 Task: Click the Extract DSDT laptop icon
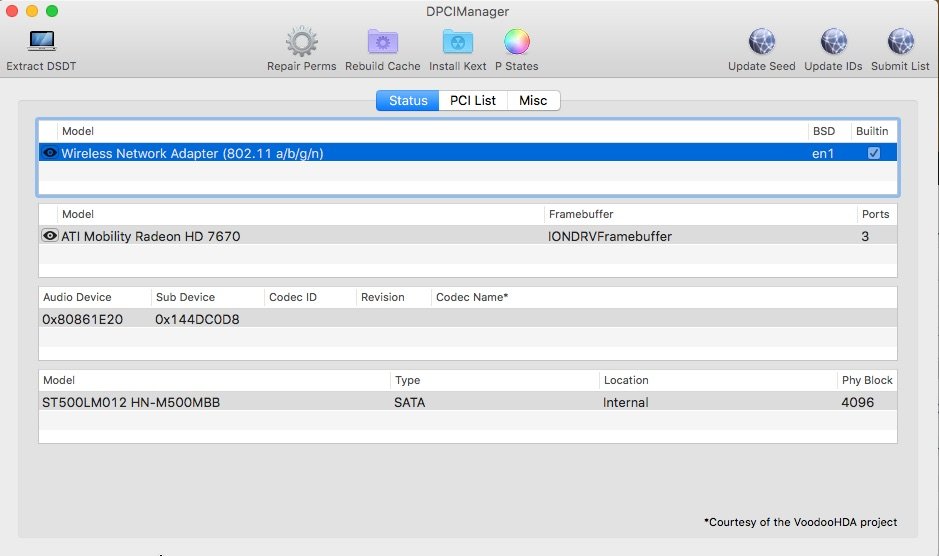(x=41, y=41)
